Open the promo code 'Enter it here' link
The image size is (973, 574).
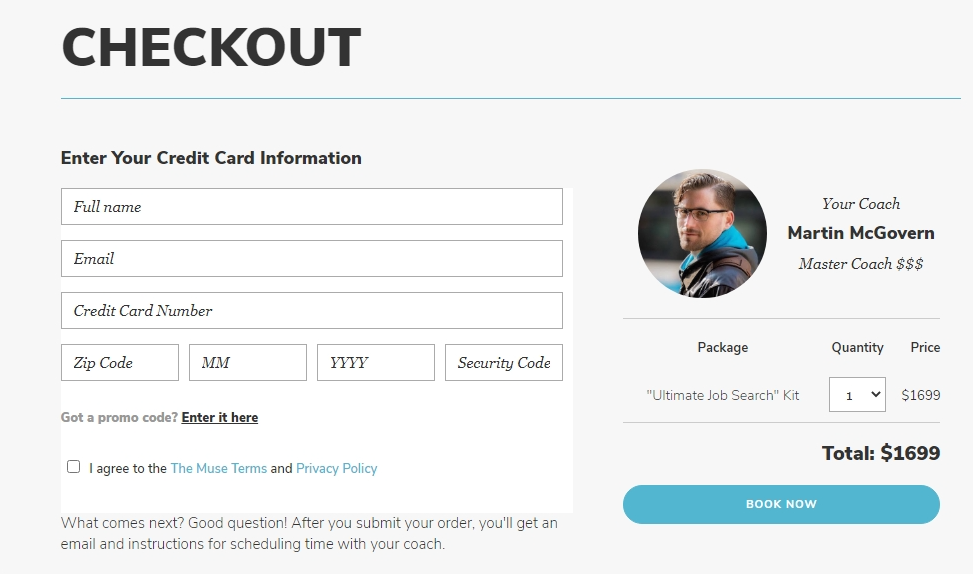[220, 418]
